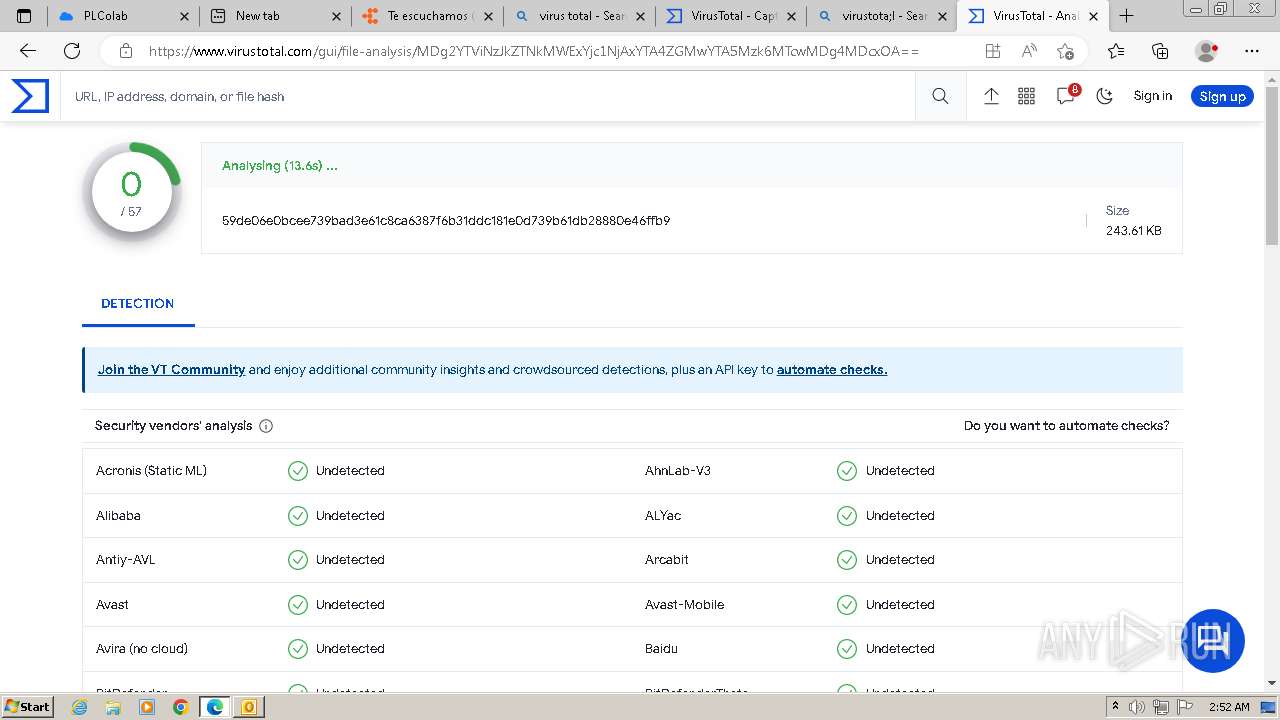Open the notifications chat bubble icon
The image size is (1280, 720).
click(1066, 96)
